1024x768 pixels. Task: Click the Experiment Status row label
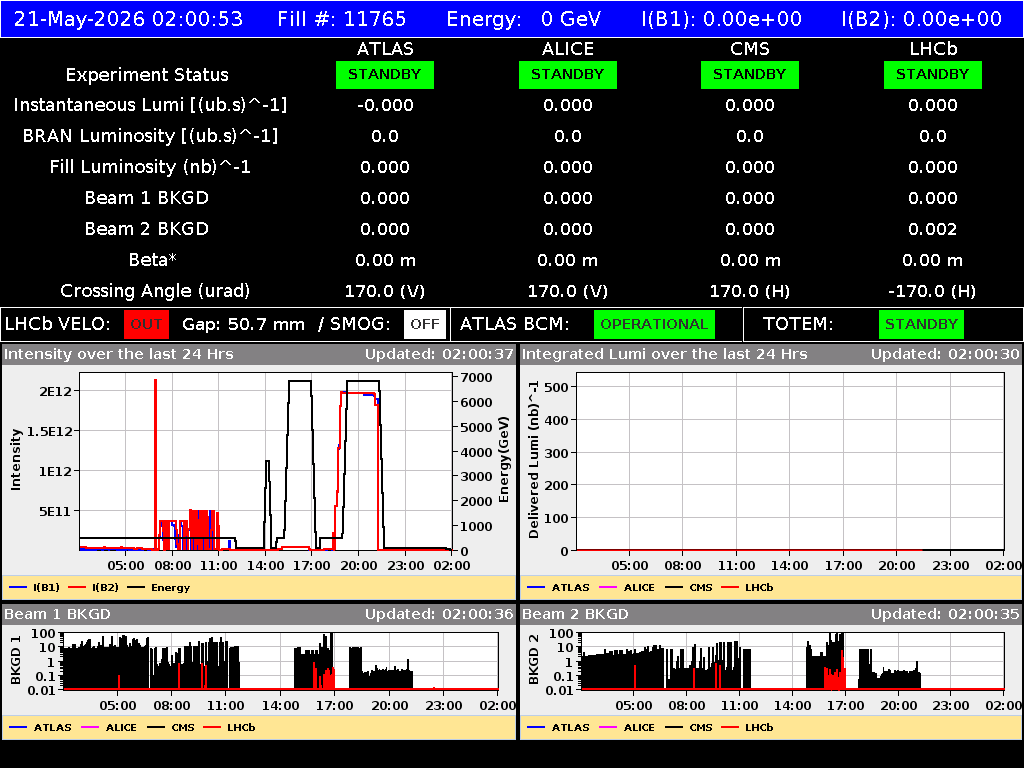tap(147, 74)
